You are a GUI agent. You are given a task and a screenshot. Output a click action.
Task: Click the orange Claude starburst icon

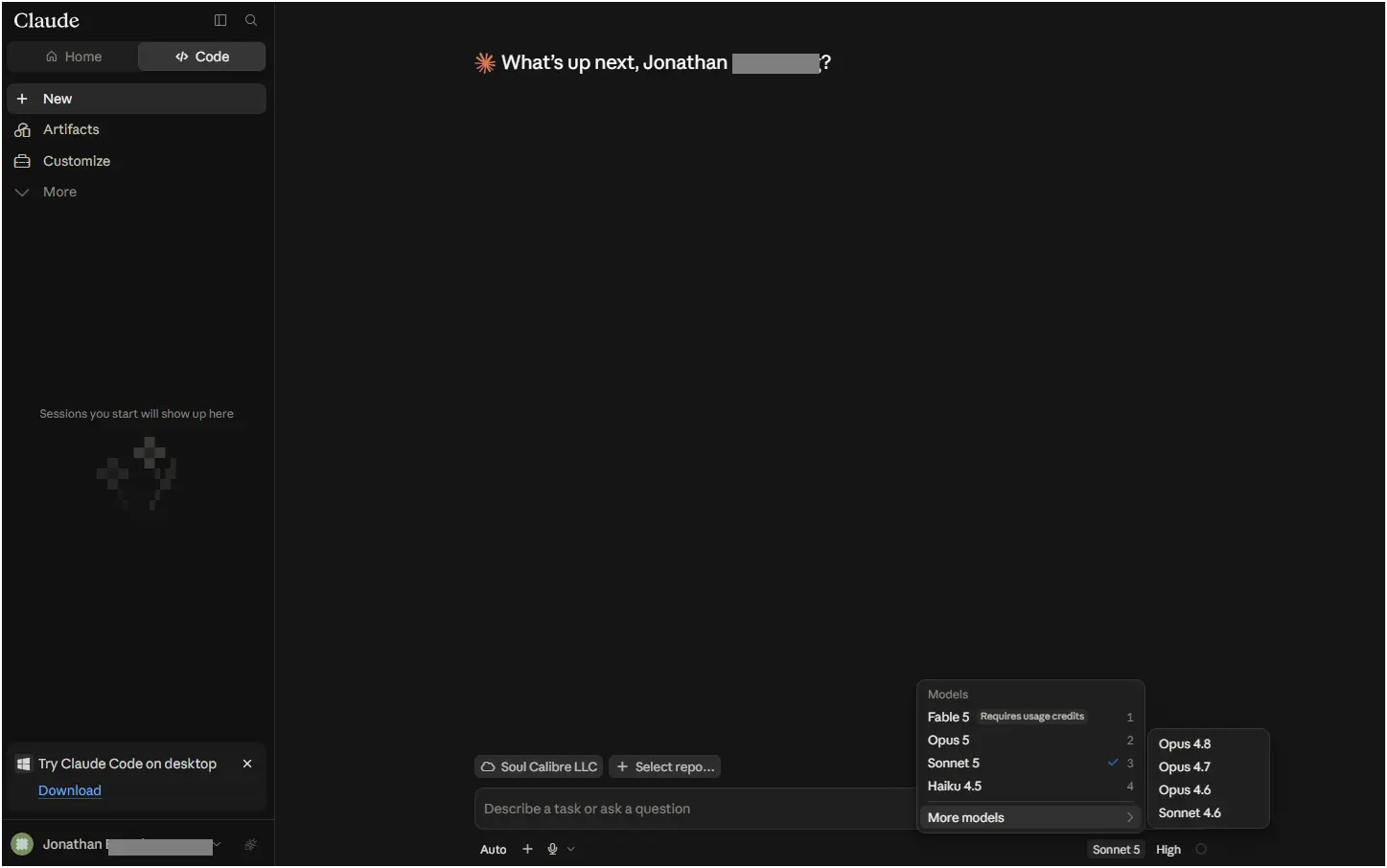pos(485,63)
